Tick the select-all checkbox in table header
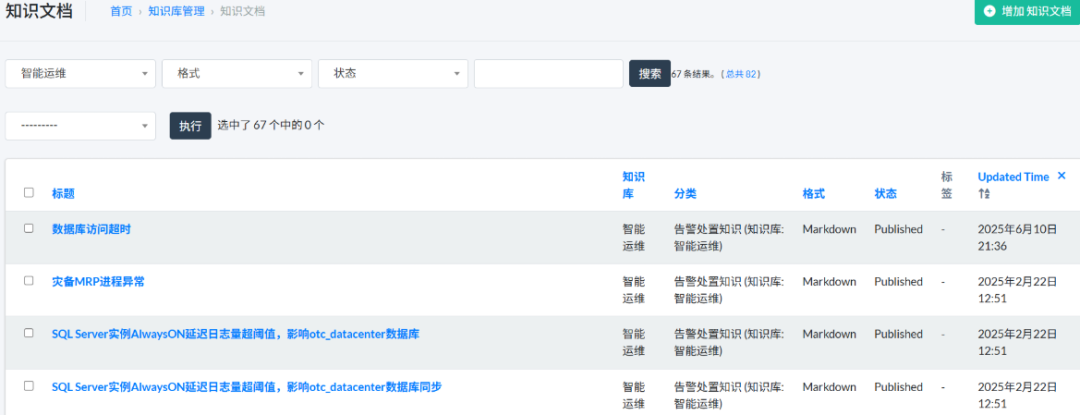The width and height of the screenshot is (1080, 415). (x=29, y=193)
